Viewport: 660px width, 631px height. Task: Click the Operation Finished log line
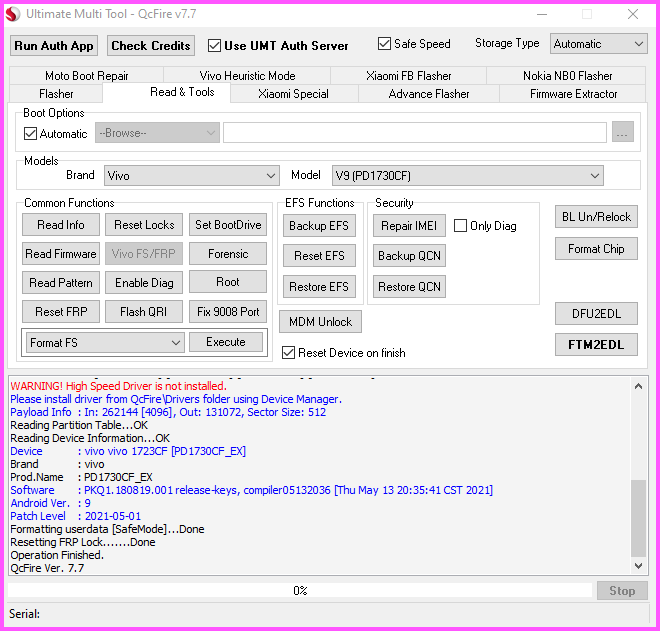pos(57,555)
